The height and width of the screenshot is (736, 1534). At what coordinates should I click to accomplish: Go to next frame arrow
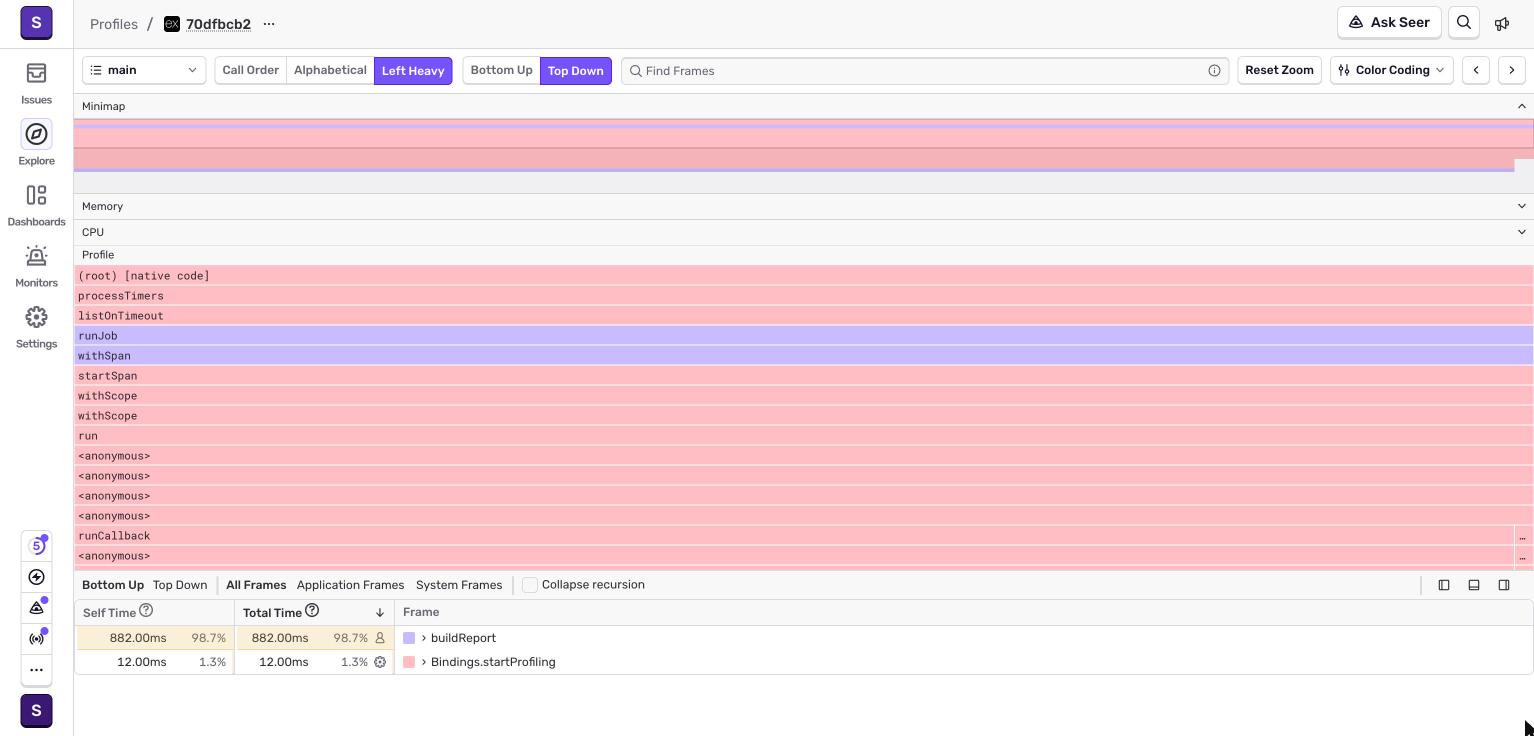coord(1512,70)
